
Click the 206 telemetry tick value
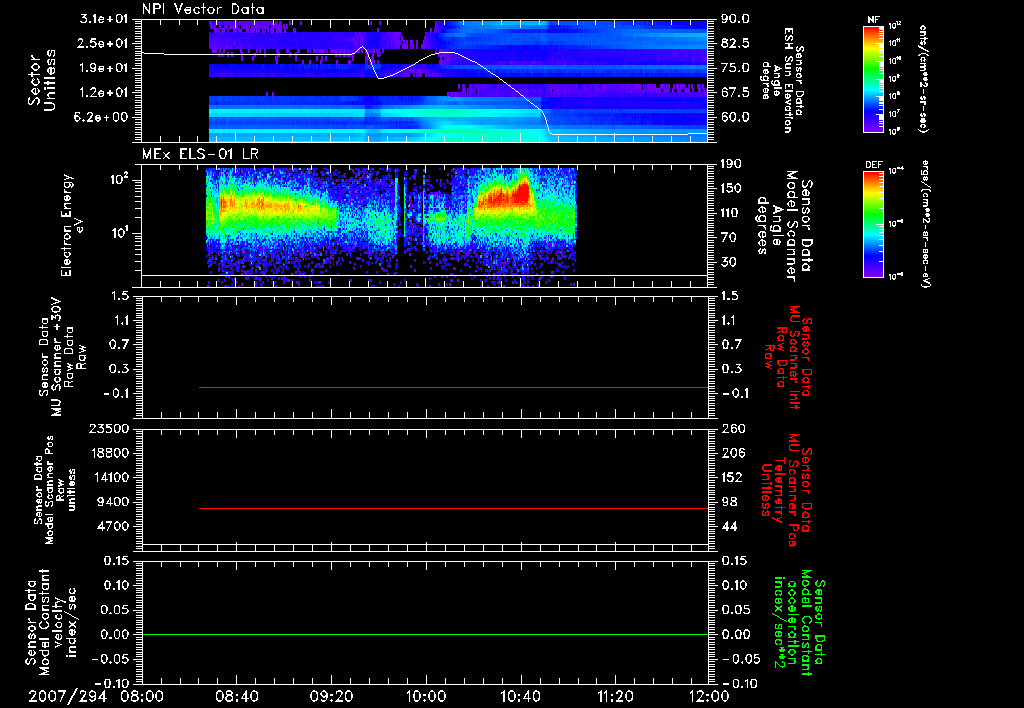point(731,453)
